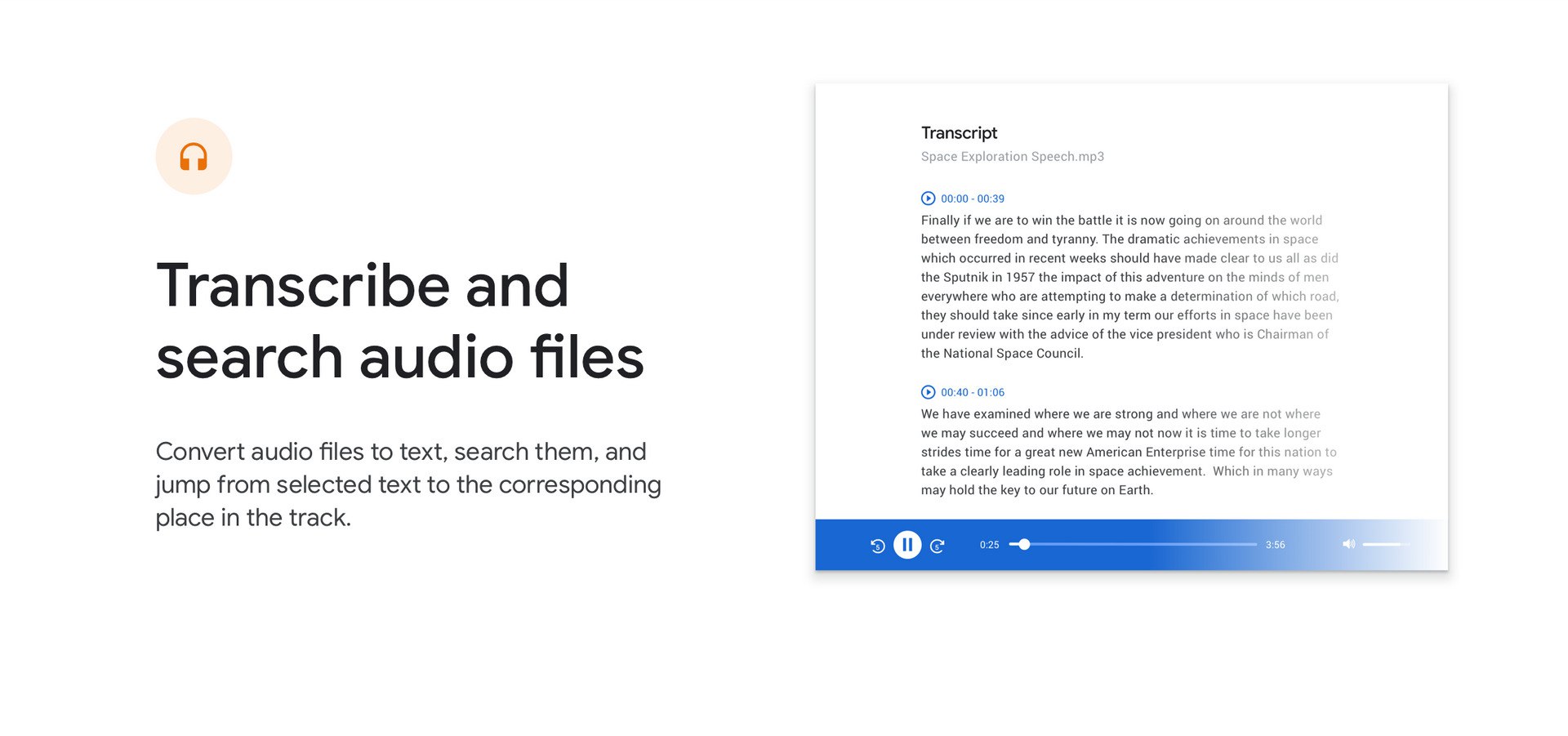Screen dimensions: 1568x736
Task: Rewind the audio five seconds
Action: click(x=877, y=545)
